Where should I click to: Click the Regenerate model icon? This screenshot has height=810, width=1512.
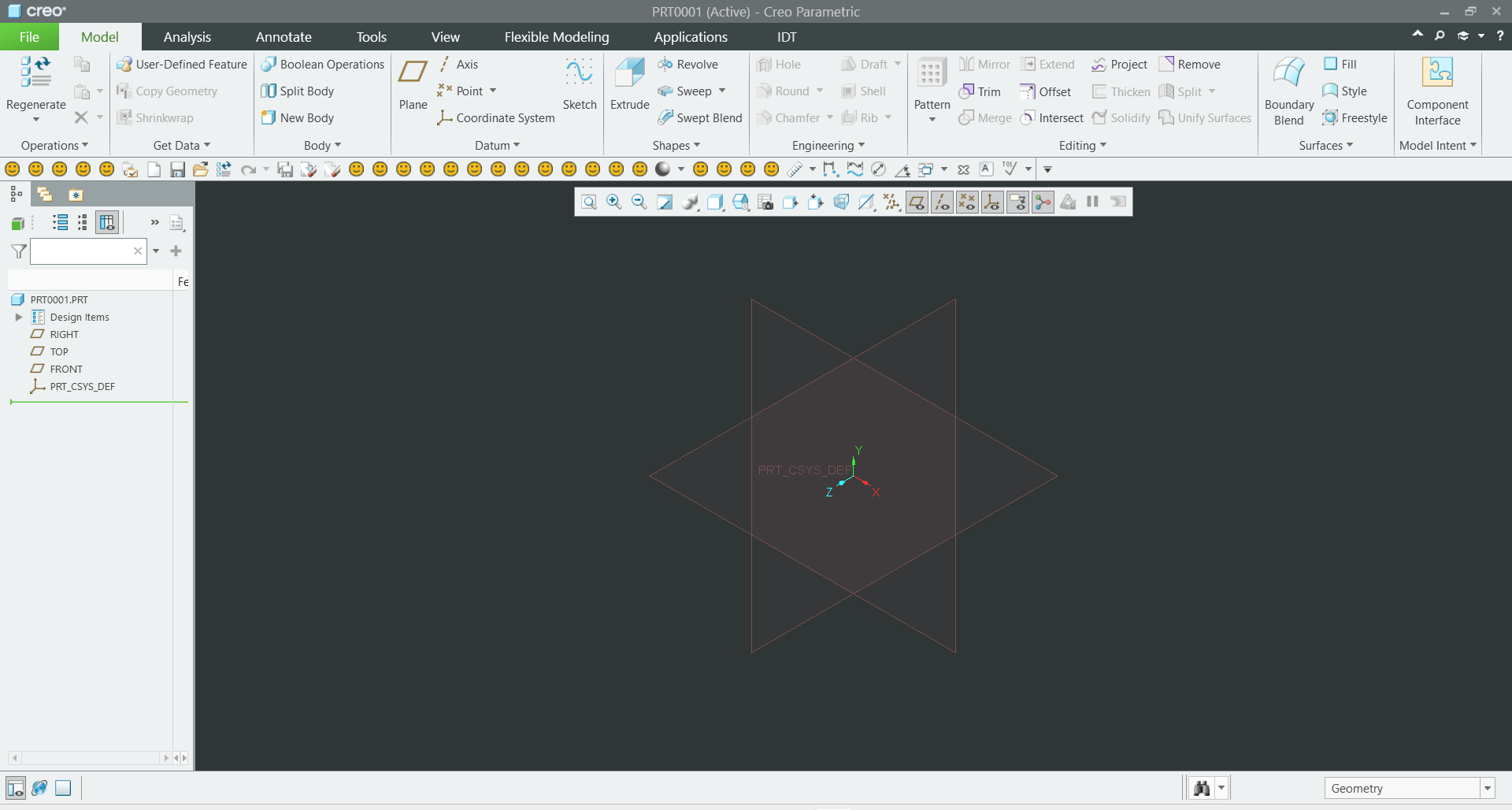(35, 72)
